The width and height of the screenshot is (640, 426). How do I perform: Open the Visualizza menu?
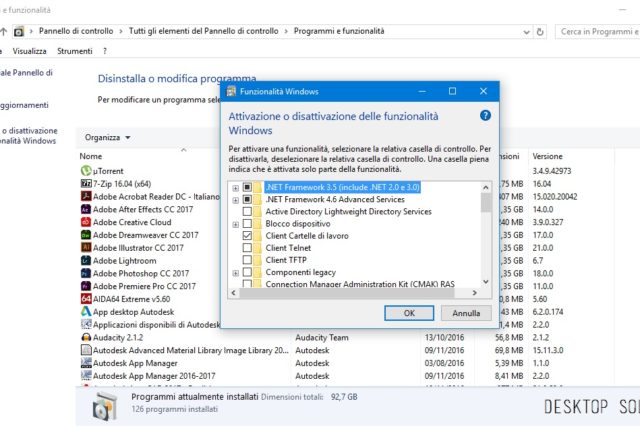29,51
